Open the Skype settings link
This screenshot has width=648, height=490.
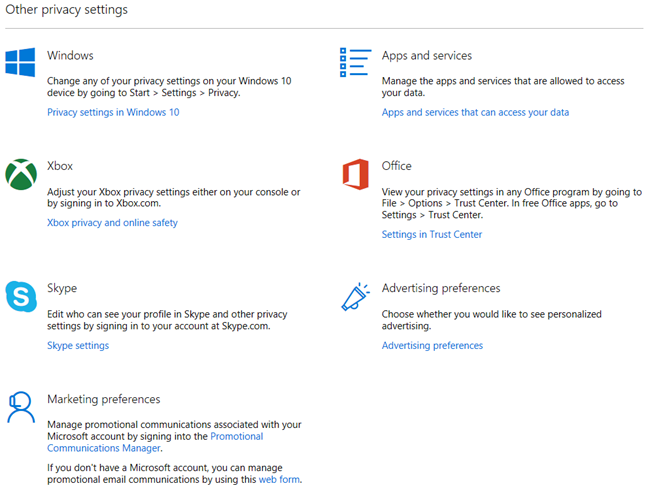[x=78, y=345]
